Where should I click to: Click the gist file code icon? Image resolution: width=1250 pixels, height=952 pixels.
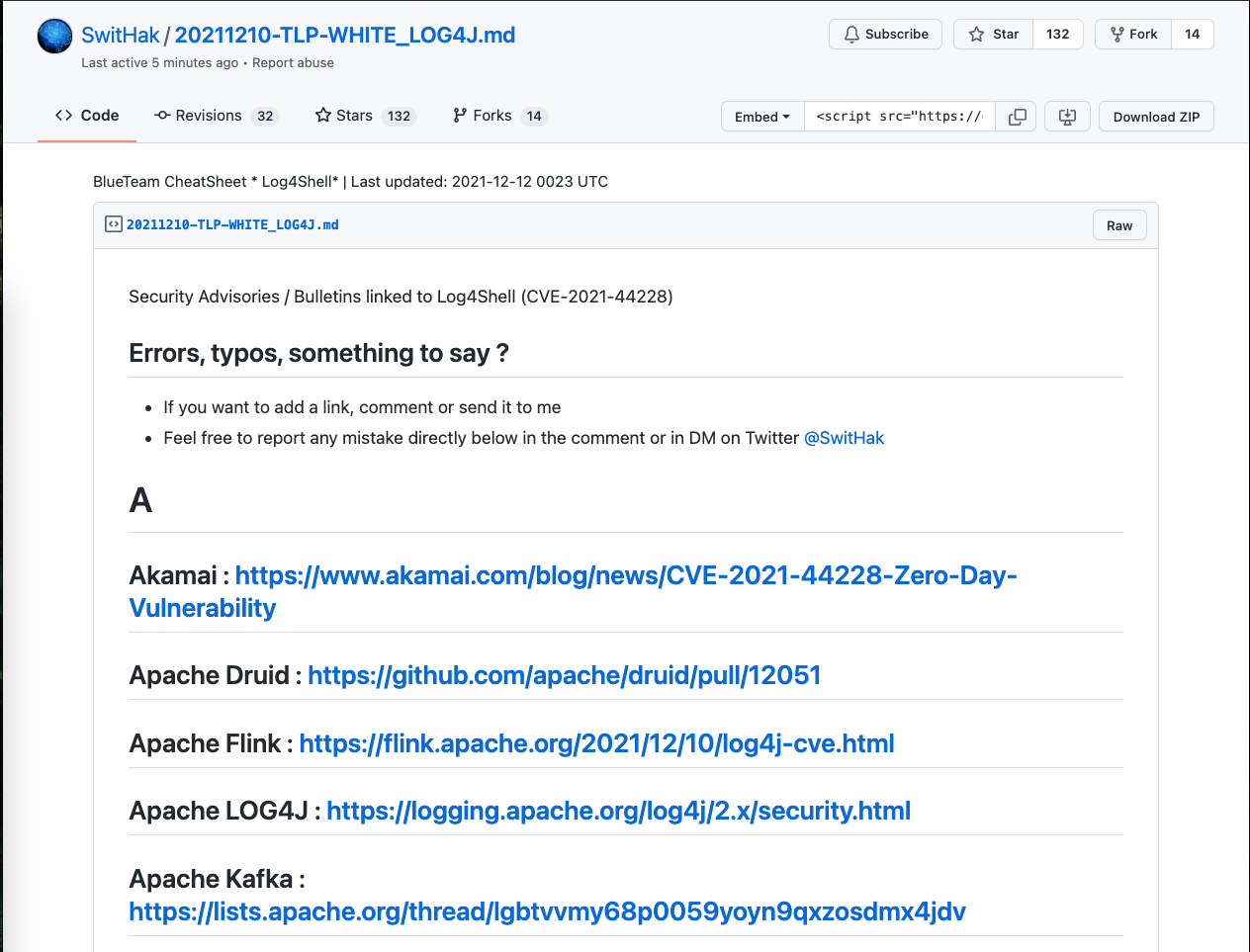(x=113, y=224)
